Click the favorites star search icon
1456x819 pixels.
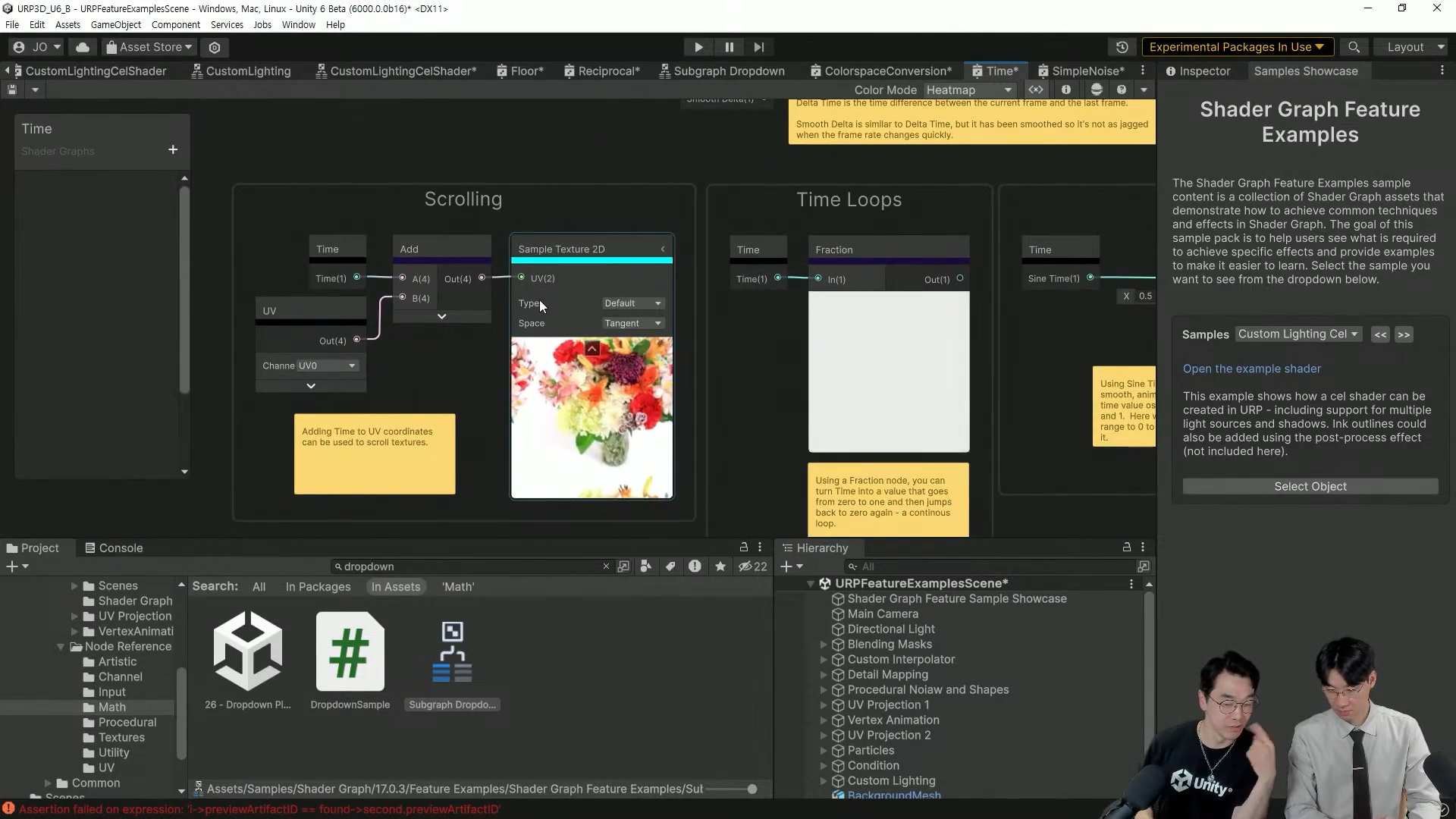click(720, 566)
